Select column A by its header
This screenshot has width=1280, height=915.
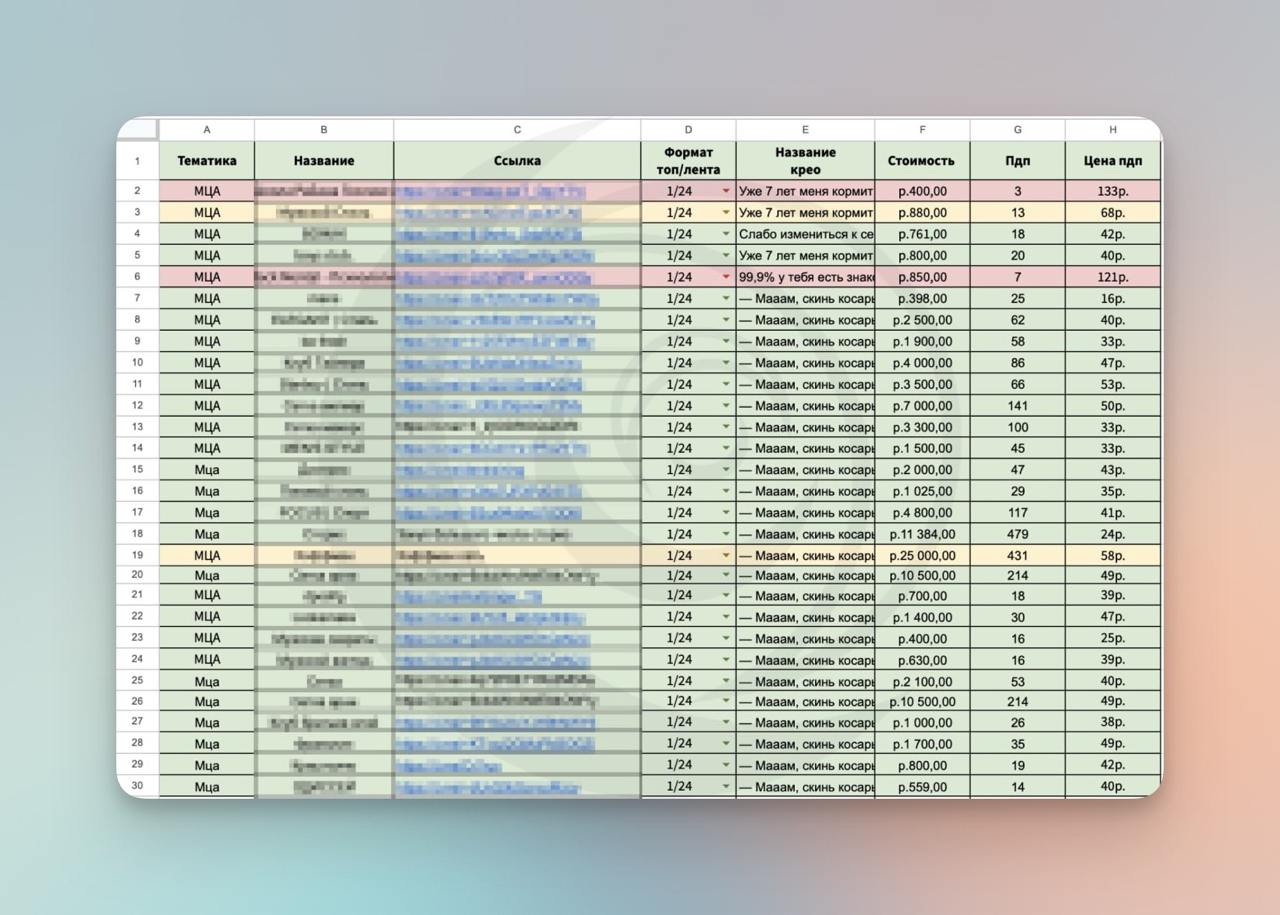[207, 130]
